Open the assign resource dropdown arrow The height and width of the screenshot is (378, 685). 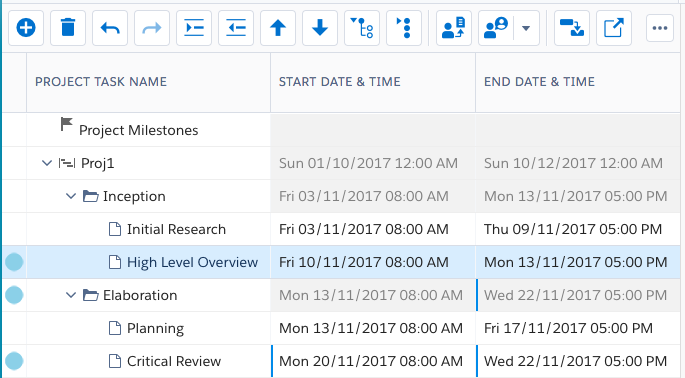pos(526,28)
